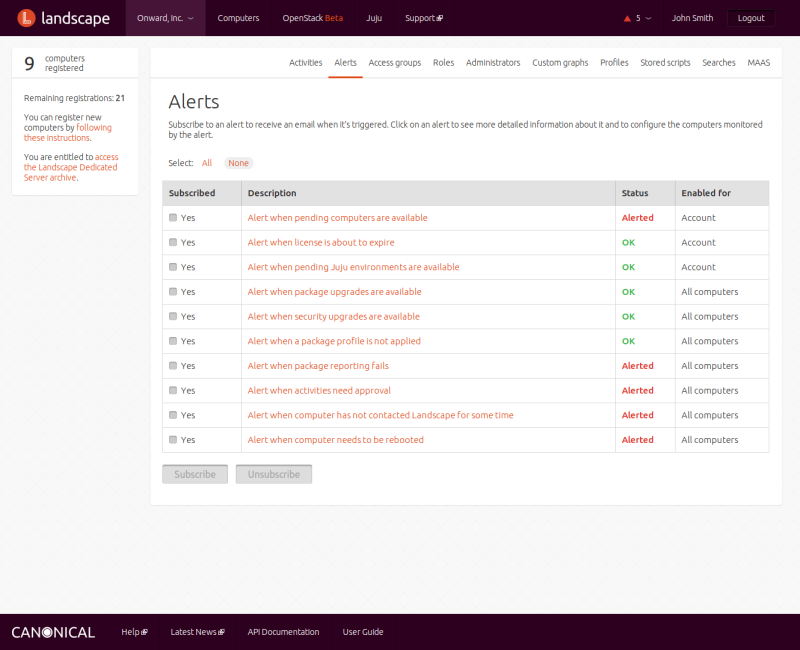Switch to the Access groups tab
Screen dimensions: 800x650
[x=394, y=63]
